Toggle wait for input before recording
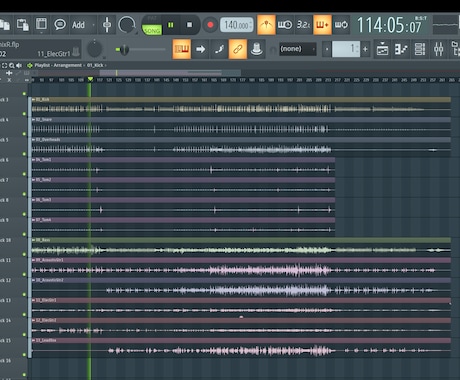This screenshot has width=460, height=380. [x=285, y=25]
